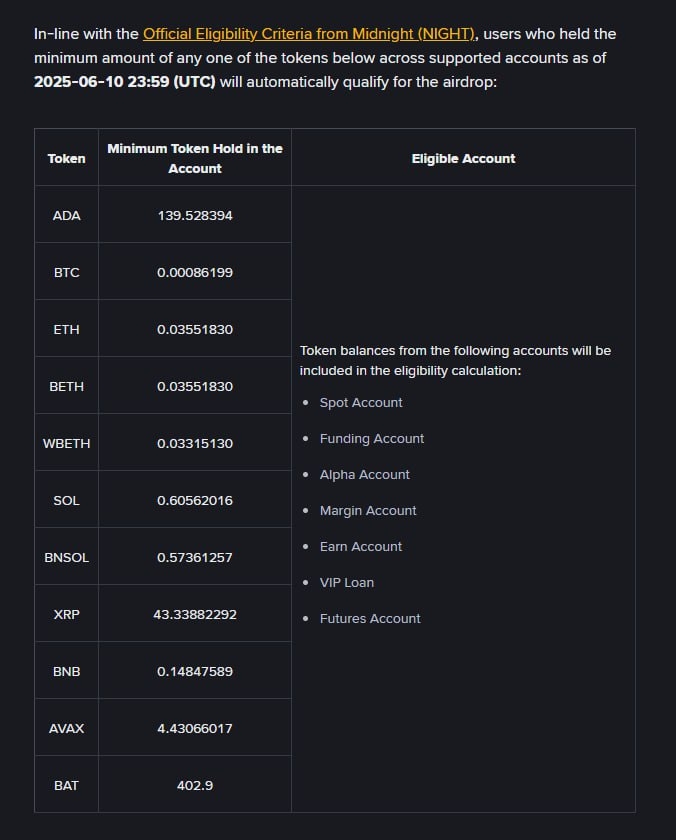
Task: Select the BAT minimum value 402.9
Action: [x=195, y=785]
